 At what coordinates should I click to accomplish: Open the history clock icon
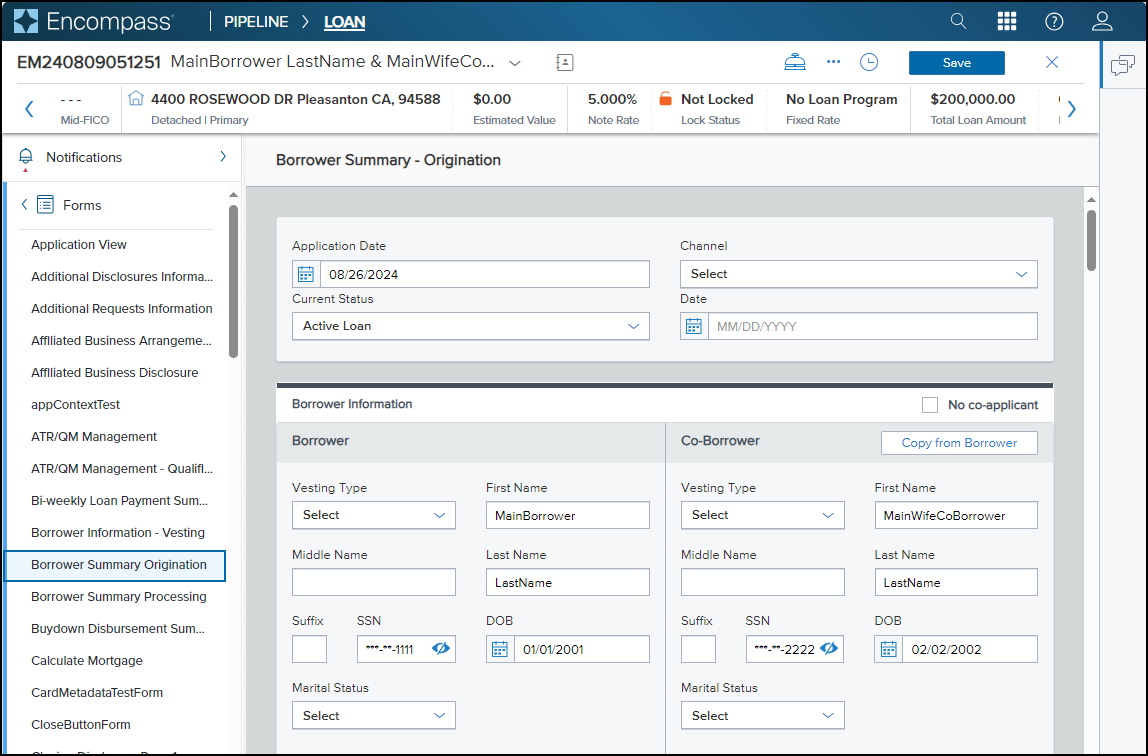tap(869, 62)
